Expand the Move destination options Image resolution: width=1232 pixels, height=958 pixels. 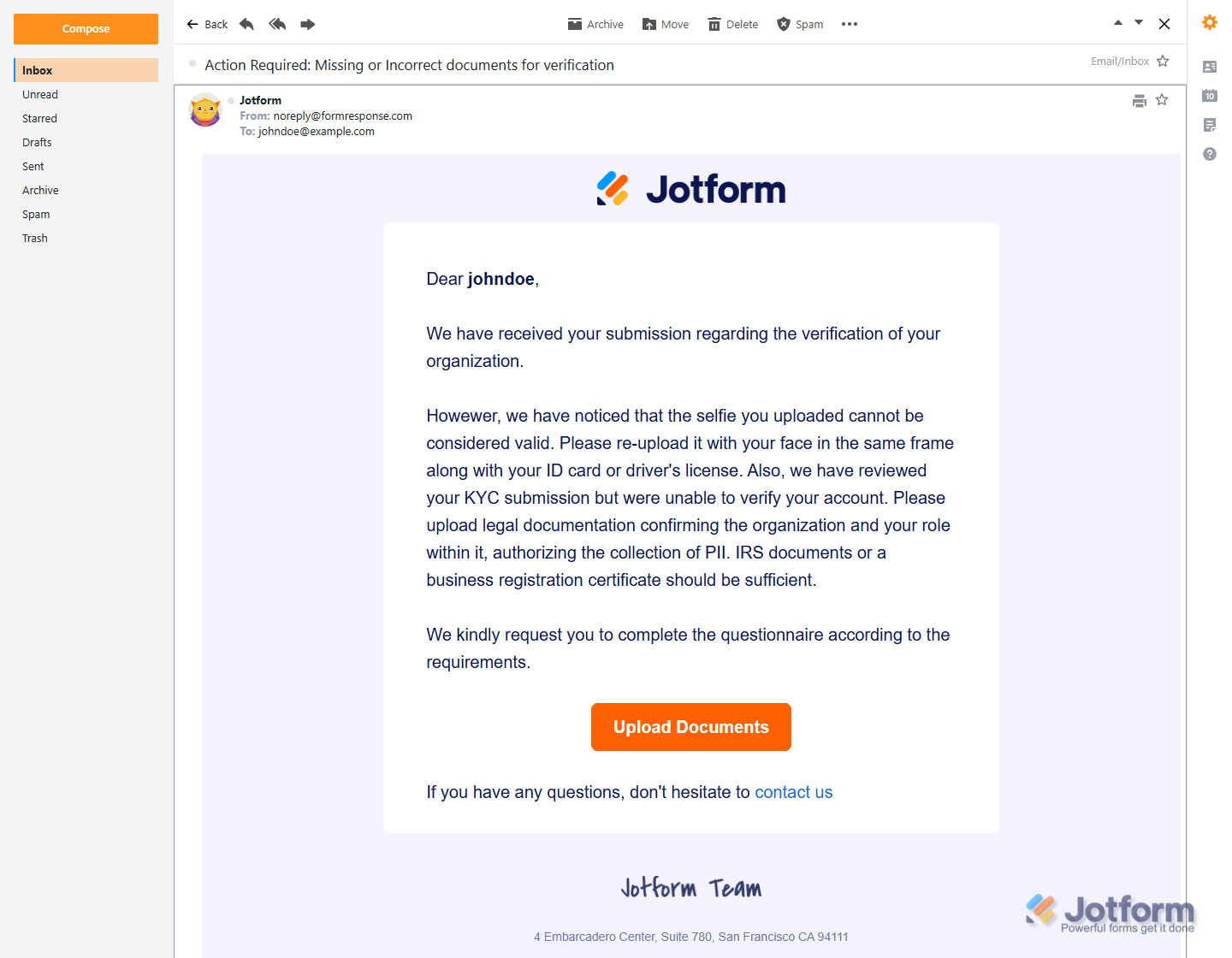pyautogui.click(x=665, y=24)
